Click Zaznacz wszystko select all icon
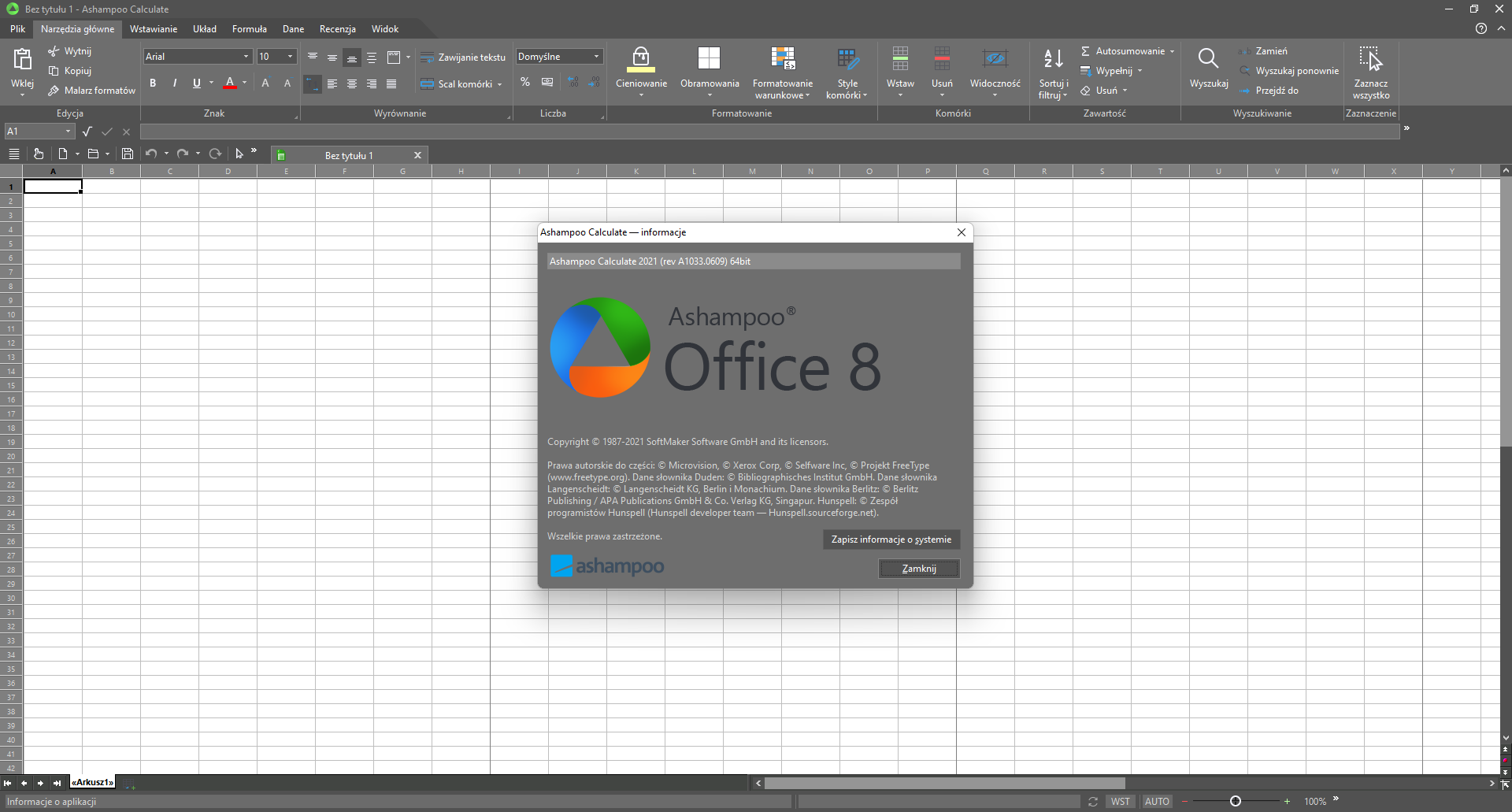This screenshot has height=812, width=1512. pos(1371,58)
